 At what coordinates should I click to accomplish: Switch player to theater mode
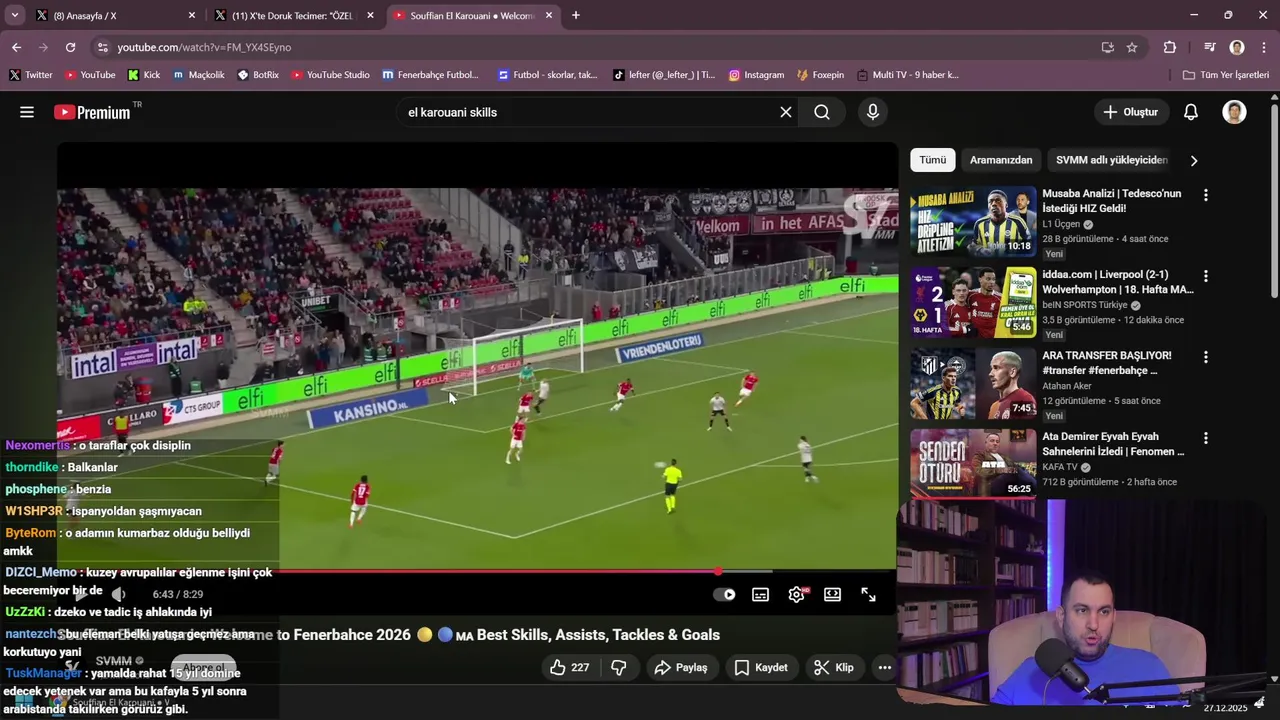[832, 594]
